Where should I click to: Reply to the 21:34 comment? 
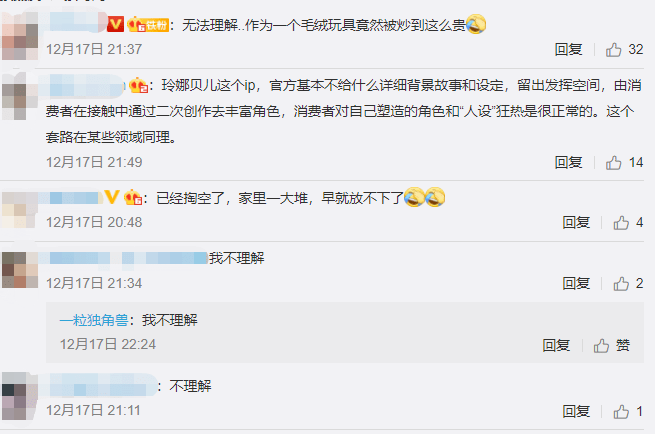point(576,284)
